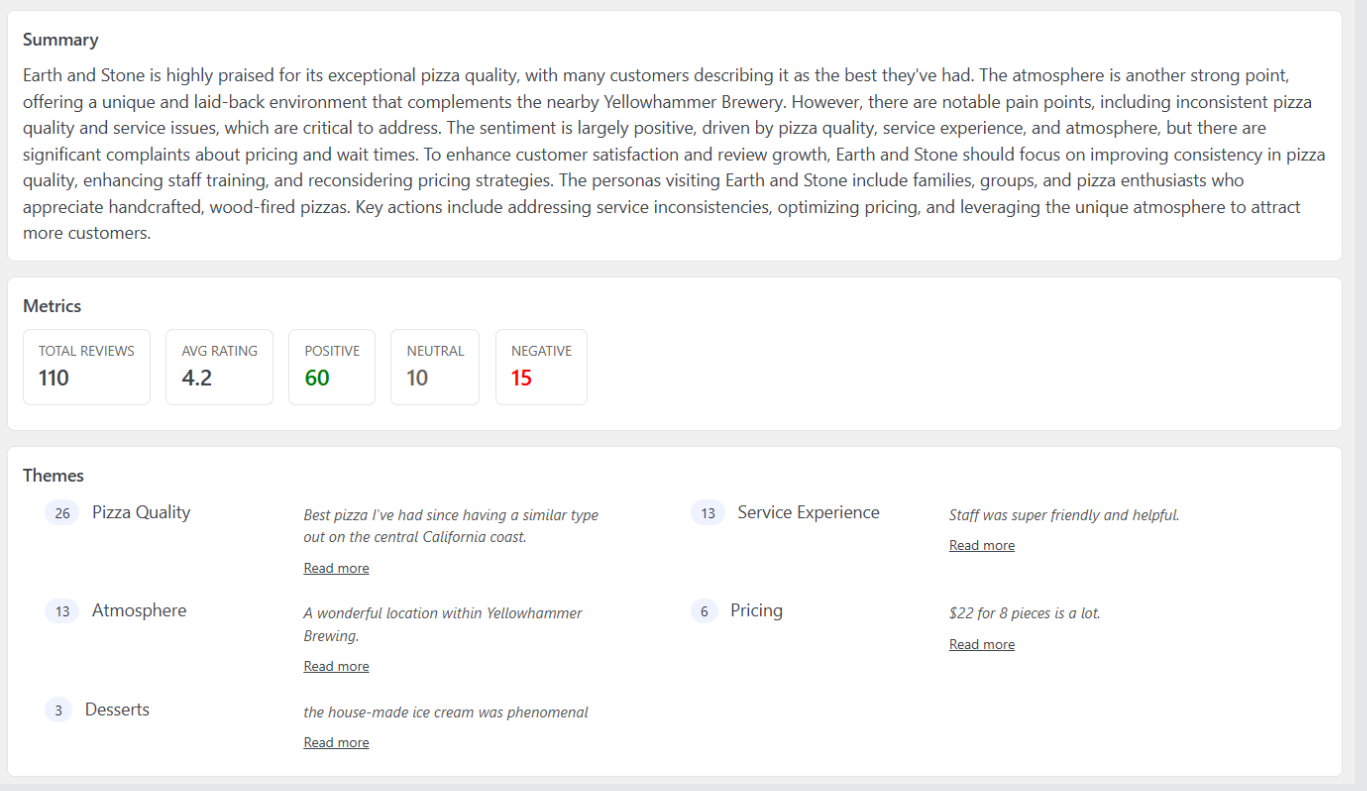Click the Desserts theme label

(117, 709)
